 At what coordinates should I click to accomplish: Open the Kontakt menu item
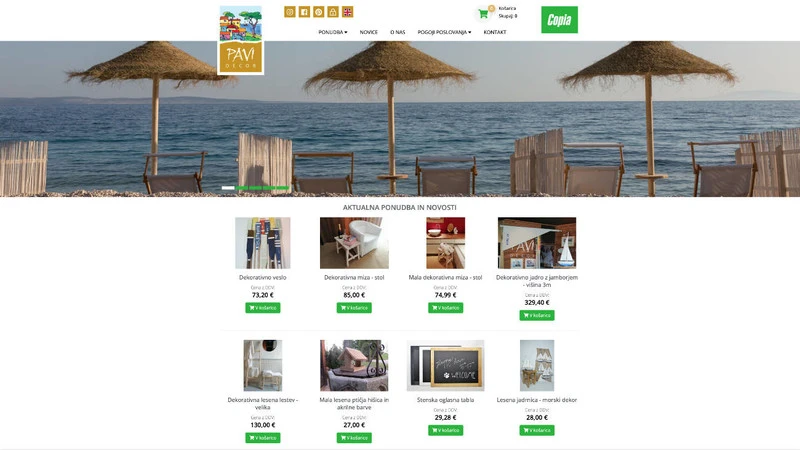click(494, 32)
